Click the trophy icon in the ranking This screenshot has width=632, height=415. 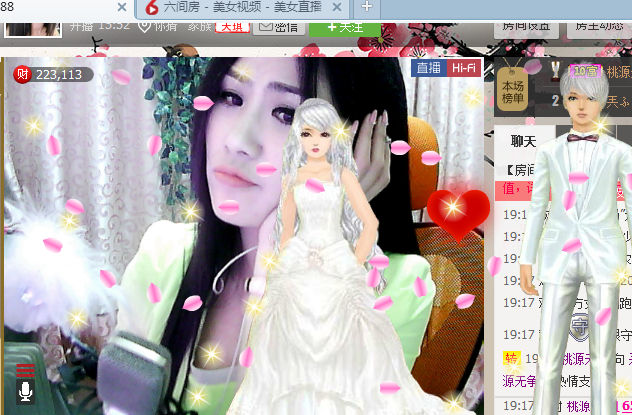coord(555,72)
